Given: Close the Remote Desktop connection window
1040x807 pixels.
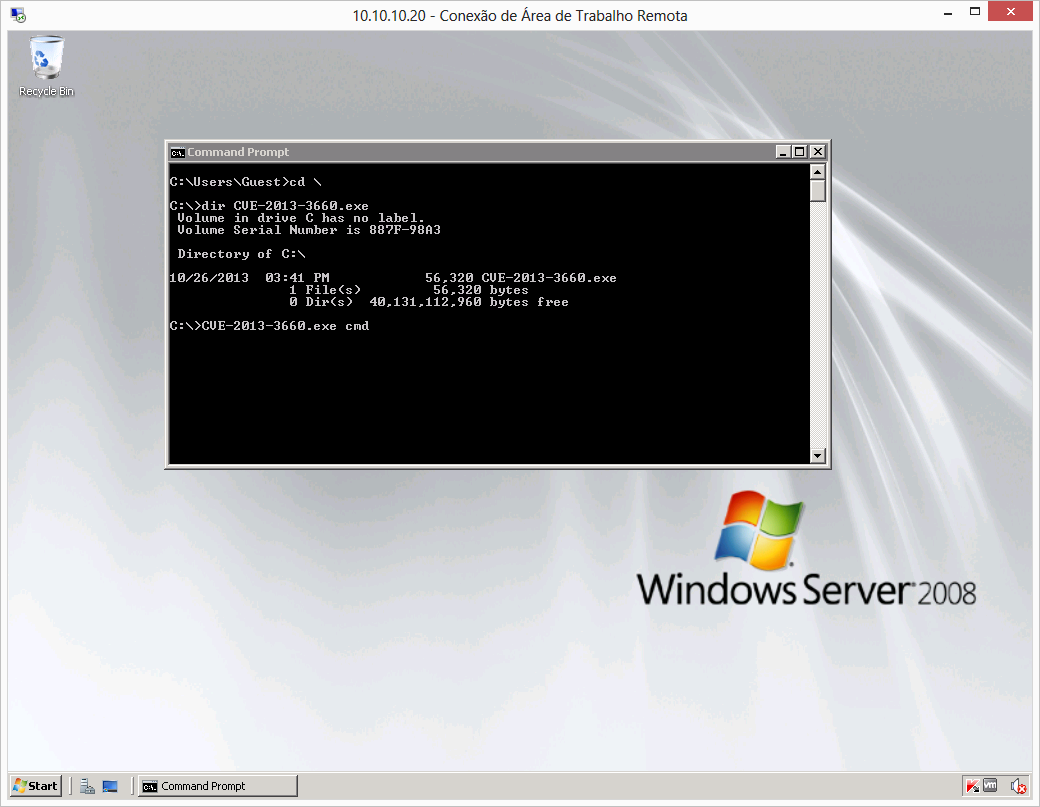Looking at the screenshot, I should tap(1010, 11).
